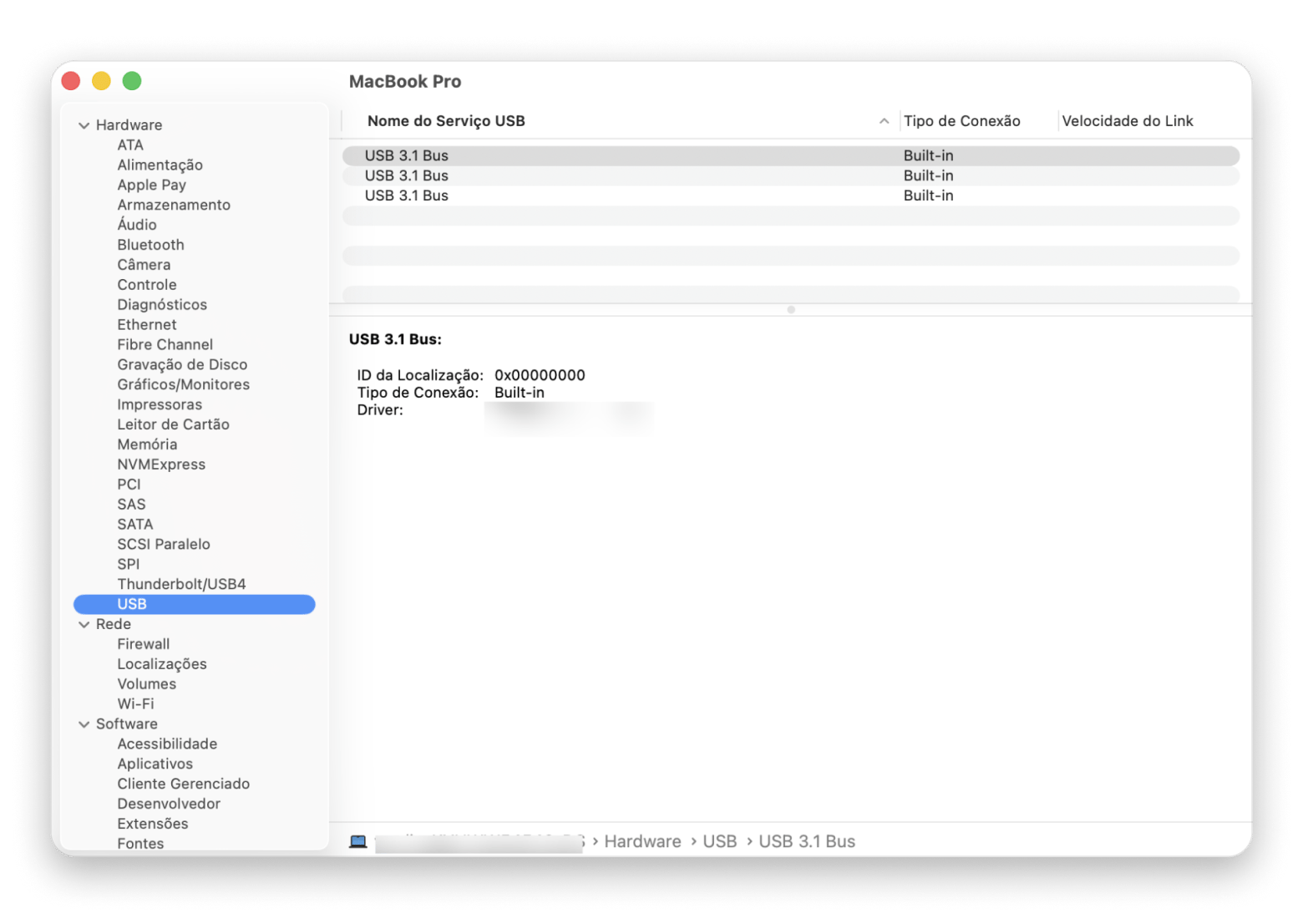
Task: Select the third USB 3.1 Bus row
Action: [x=790, y=195]
